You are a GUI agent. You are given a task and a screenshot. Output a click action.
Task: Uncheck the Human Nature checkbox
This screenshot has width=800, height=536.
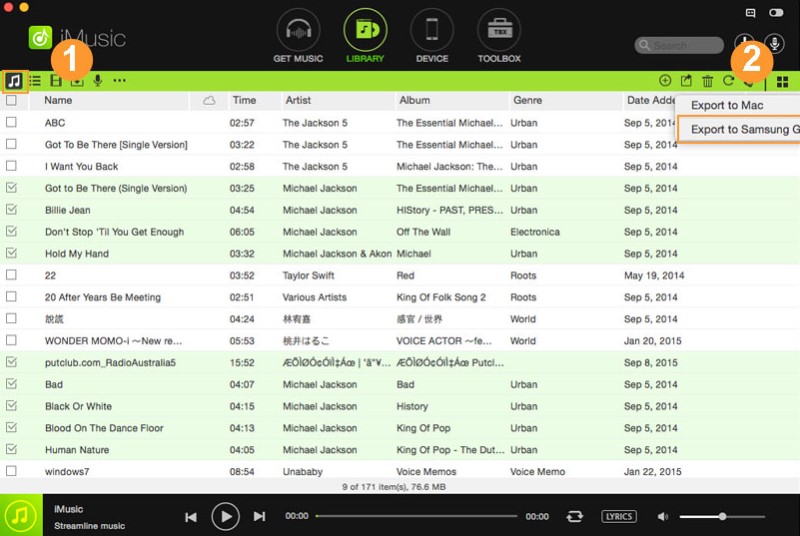11,449
